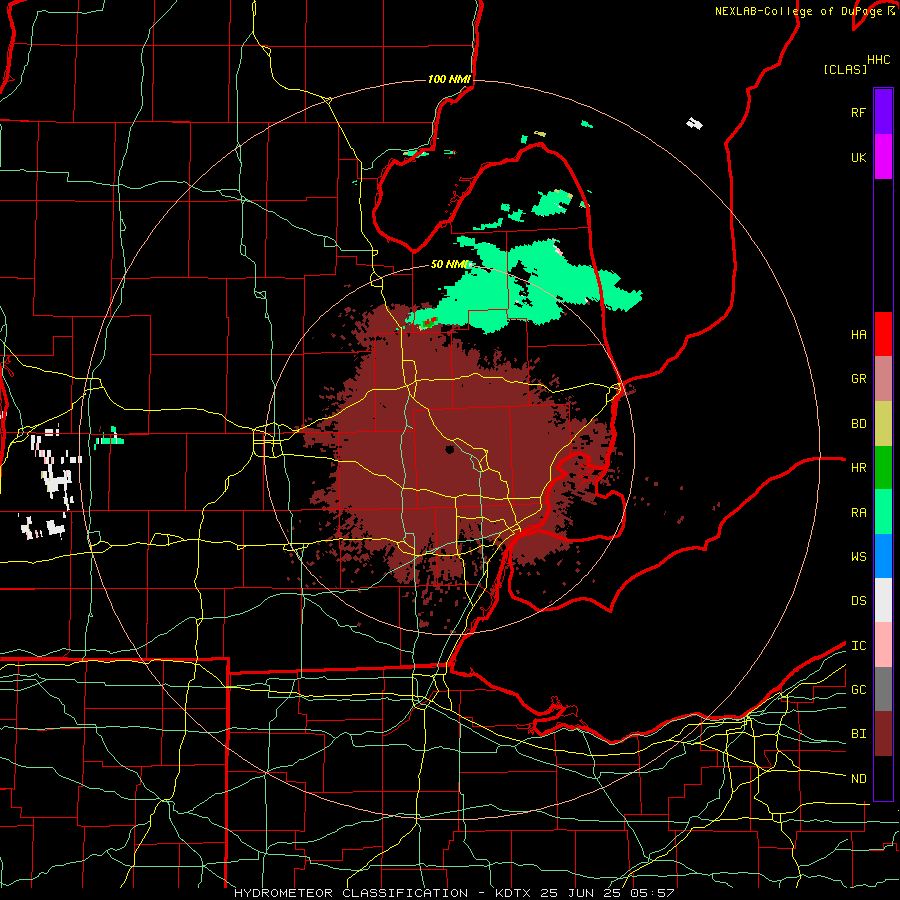Click the "HHC" product label
The image size is (900, 900).
tap(879, 60)
